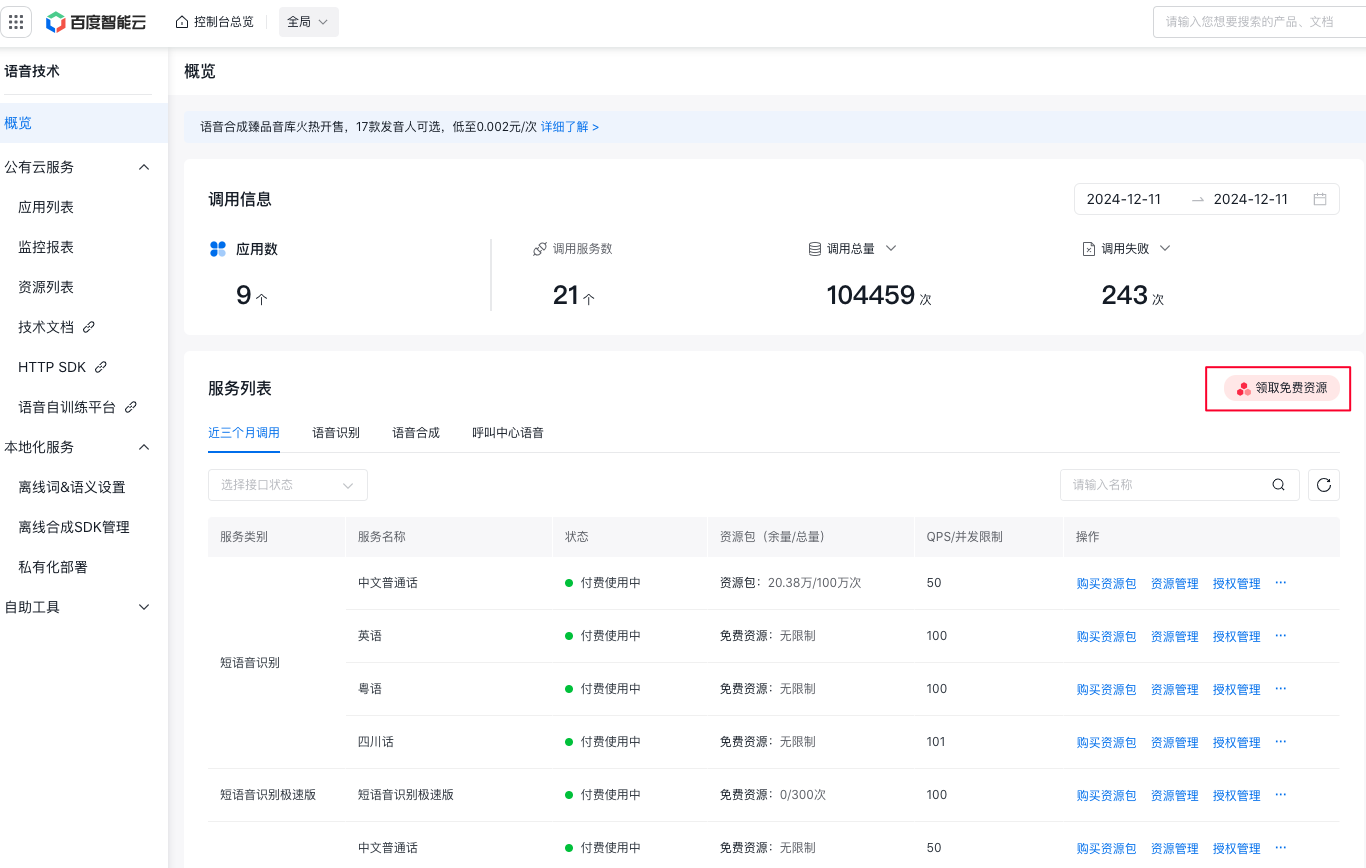Viewport: 1366px width, 868px height.
Task: Open more actions for 粤语 row
Action: (1281, 688)
